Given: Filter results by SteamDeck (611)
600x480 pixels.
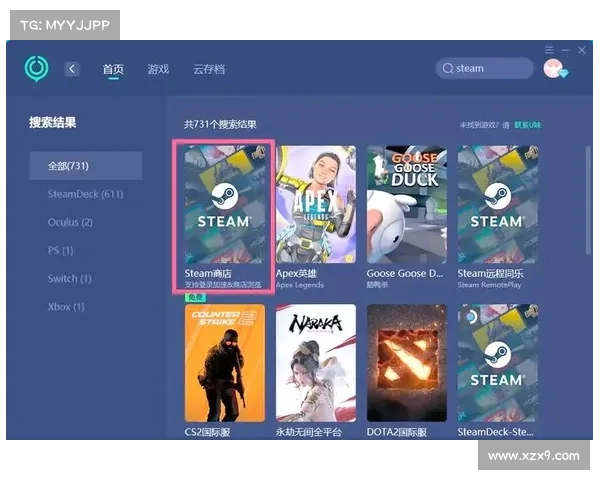Looking at the screenshot, I should click(86, 194).
